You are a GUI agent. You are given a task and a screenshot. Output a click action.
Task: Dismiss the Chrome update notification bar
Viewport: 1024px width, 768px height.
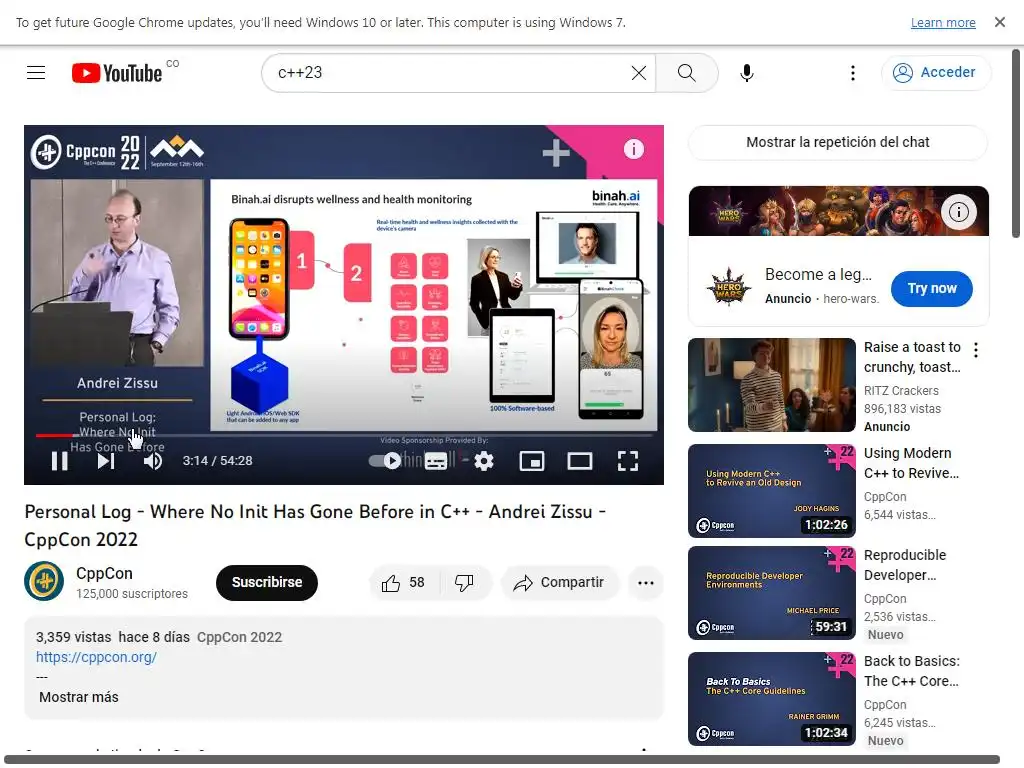(999, 22)
